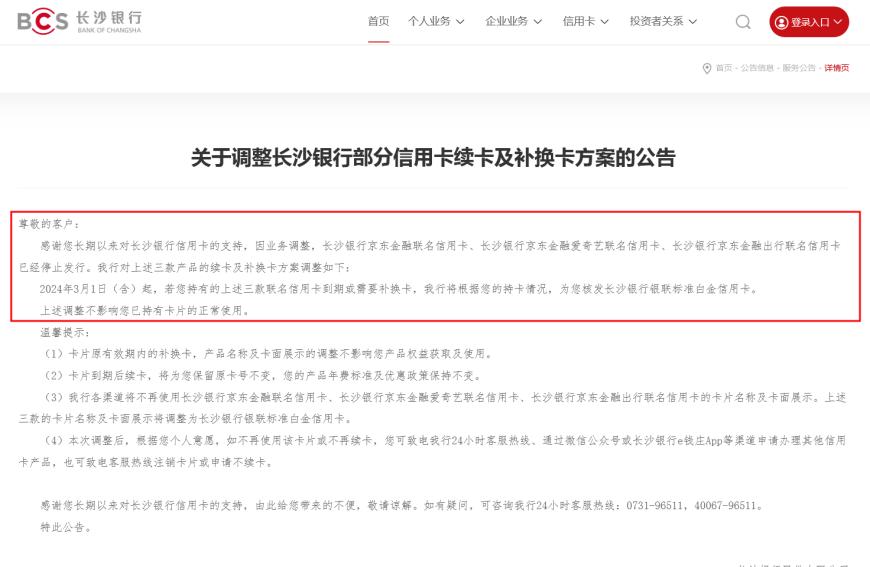
Task: Select the red 详情页 breadcrumb item
Action: point(836,68)
